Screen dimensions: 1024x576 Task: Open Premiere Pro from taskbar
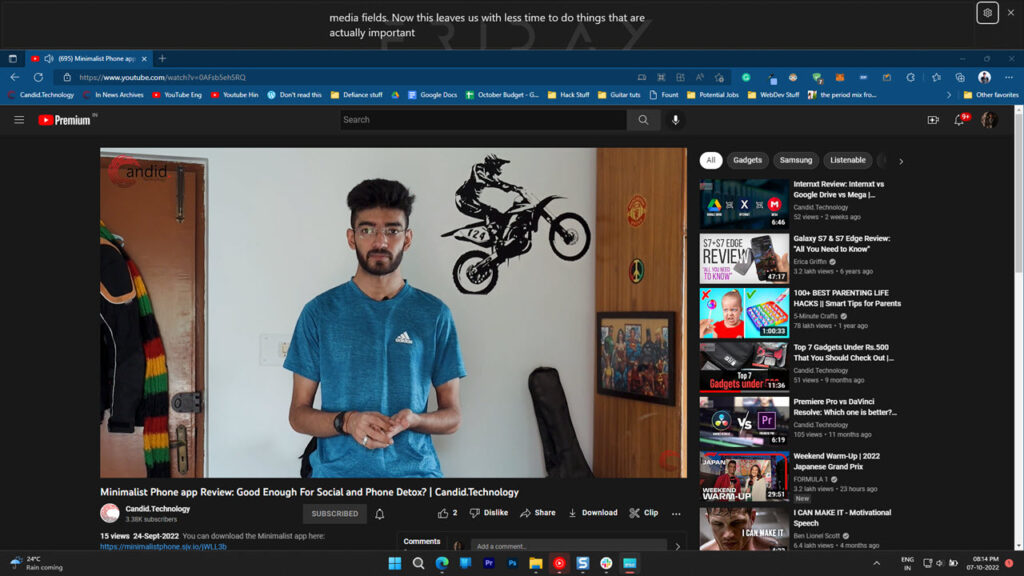click(488, 563)
